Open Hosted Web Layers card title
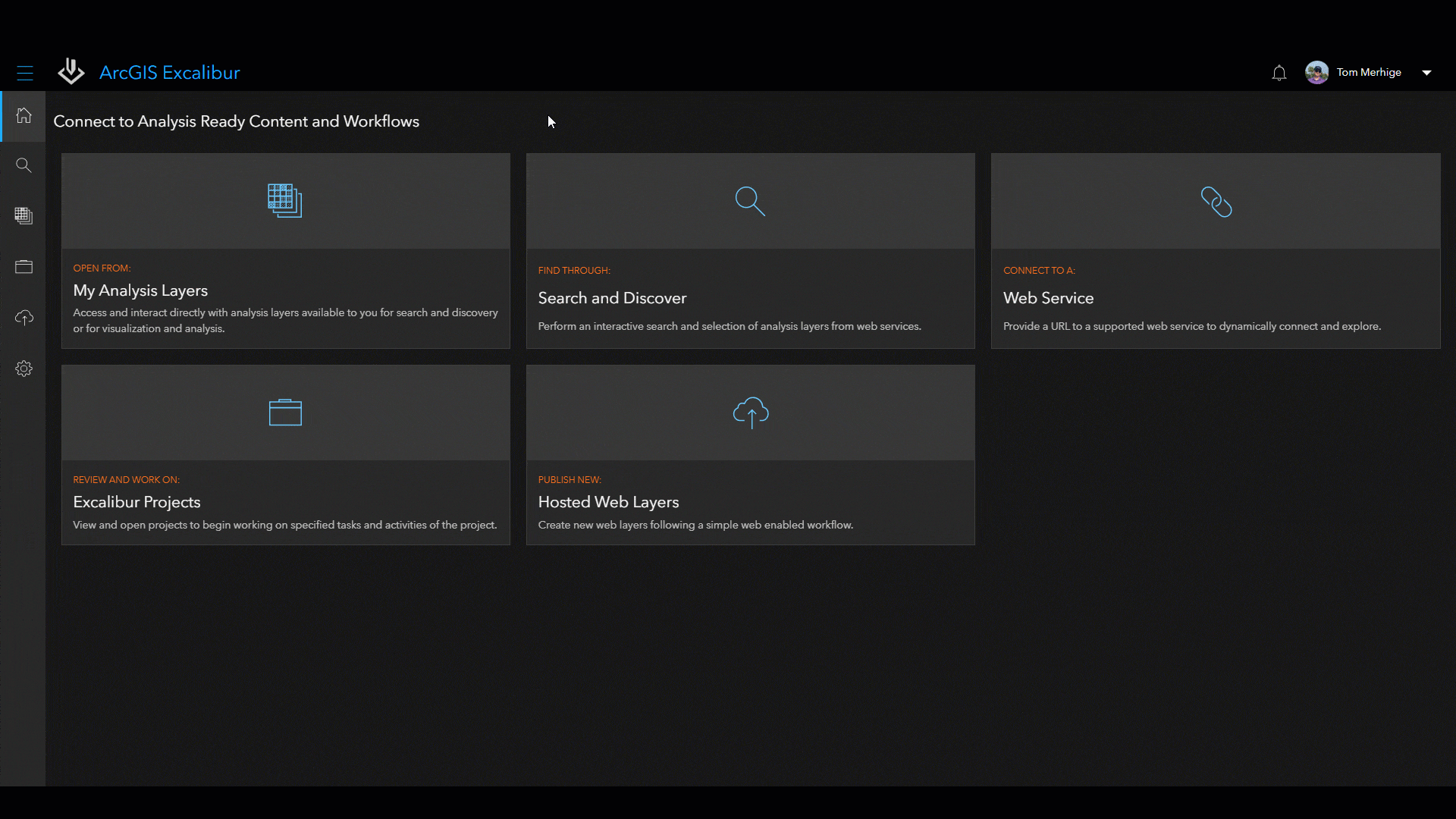Viewport: 1456px width, 819px height. 608,502
